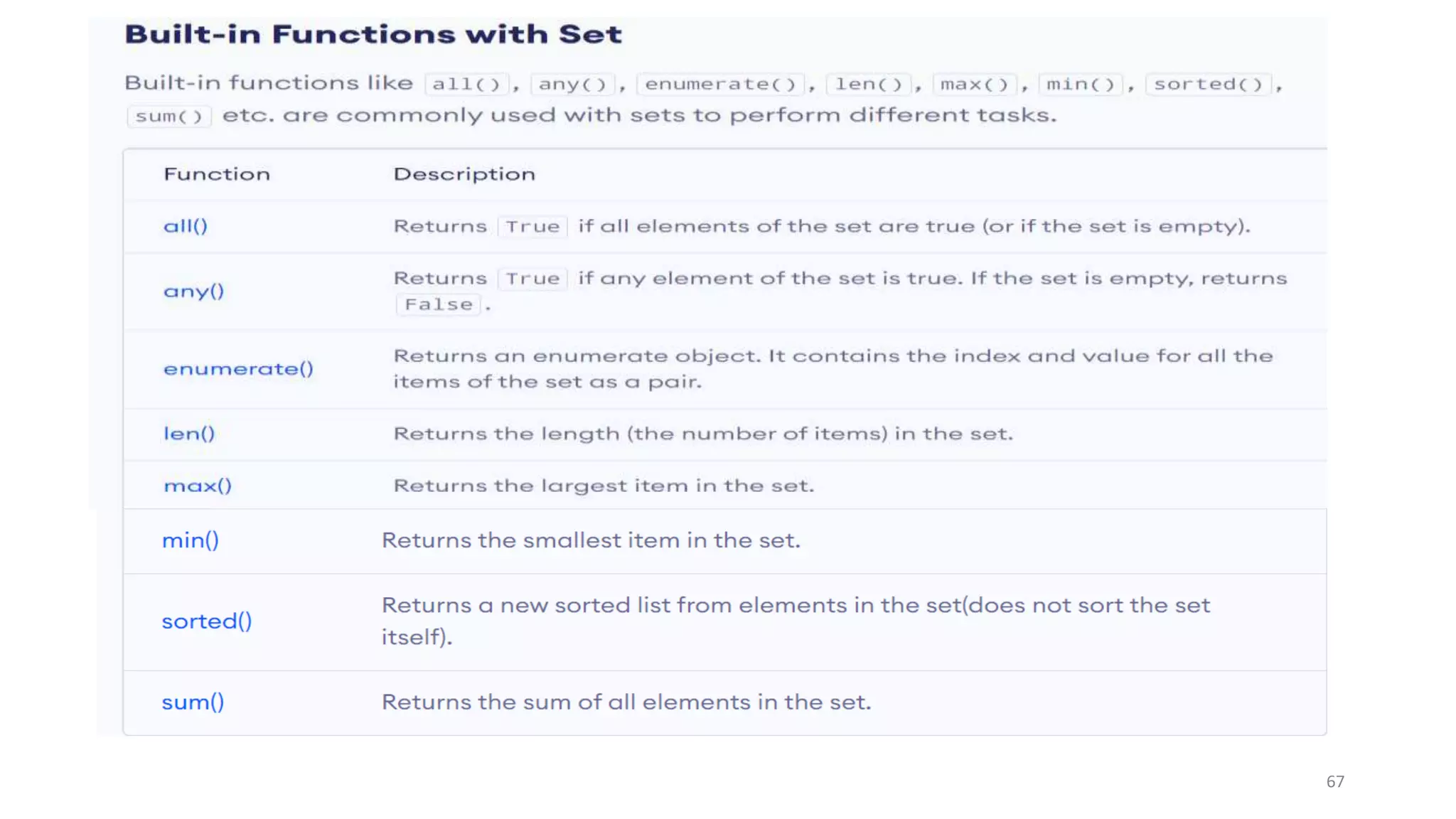1456x819 pixels.
Task: Click the any() code tag in intro paragraph
Action: pyautogui.click(x=573, y=84)
